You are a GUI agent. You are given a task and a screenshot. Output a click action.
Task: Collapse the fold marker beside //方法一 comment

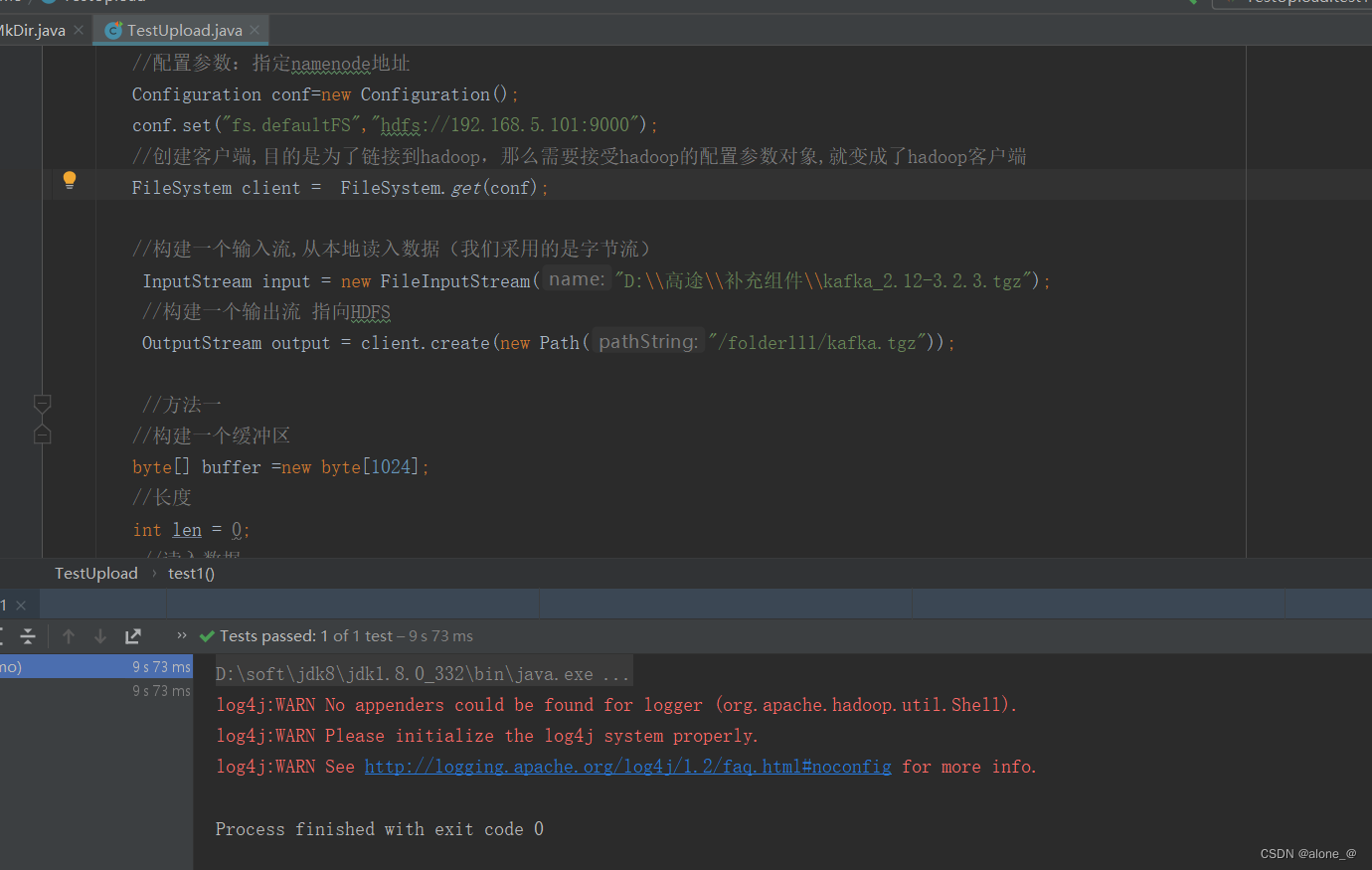pyautogui.click(x=43, y=404)
